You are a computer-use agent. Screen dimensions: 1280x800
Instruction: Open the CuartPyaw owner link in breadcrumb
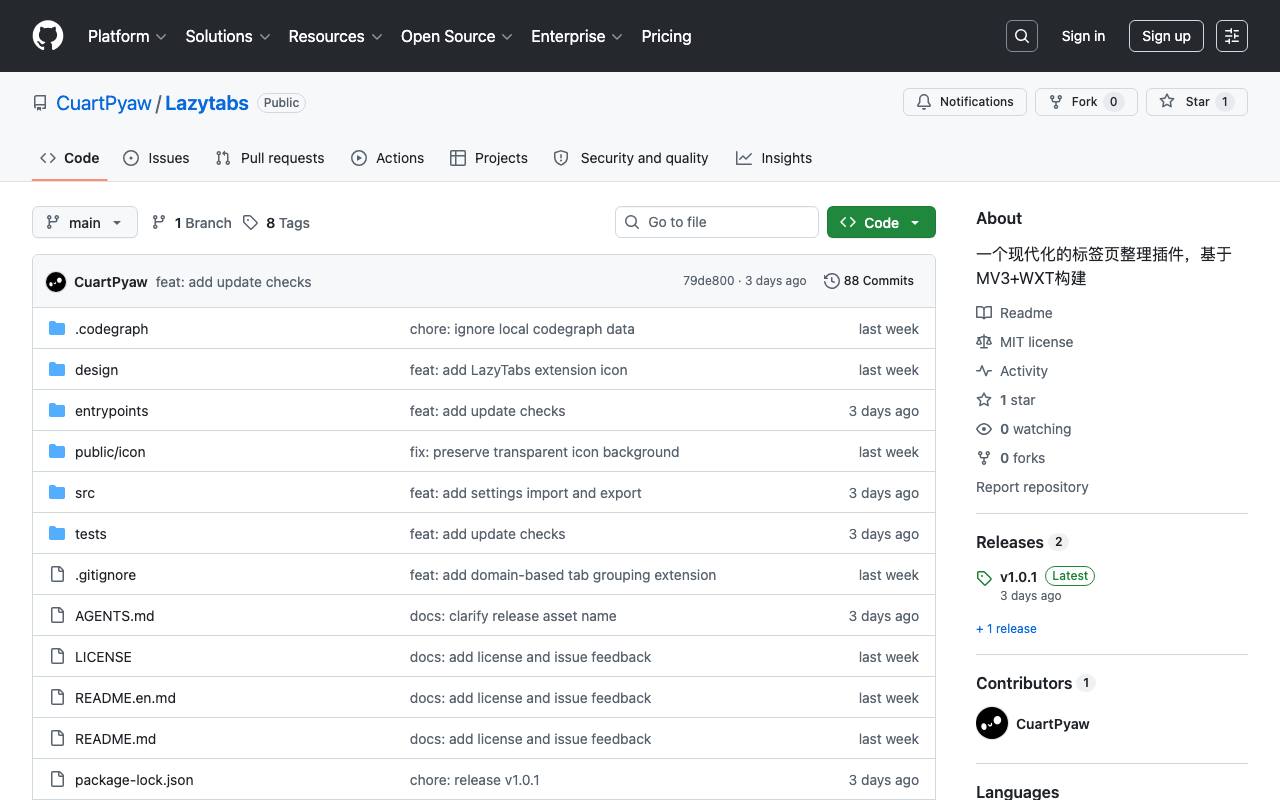(x=104, y=103)
